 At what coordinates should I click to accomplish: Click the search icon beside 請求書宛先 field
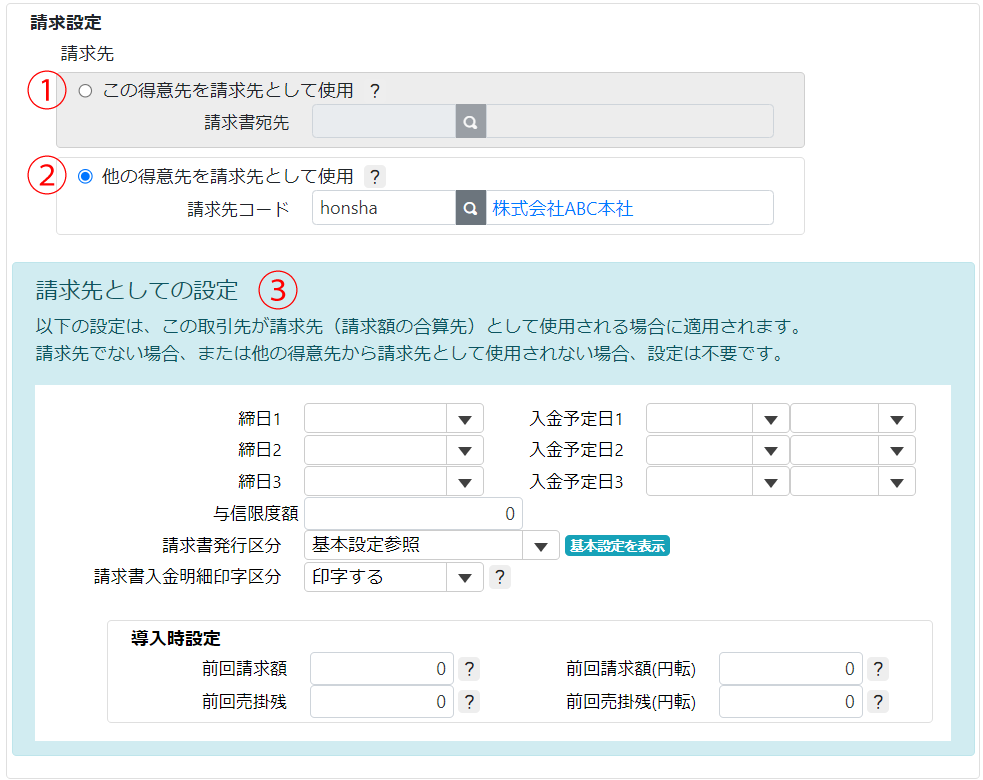coord(471,122)
